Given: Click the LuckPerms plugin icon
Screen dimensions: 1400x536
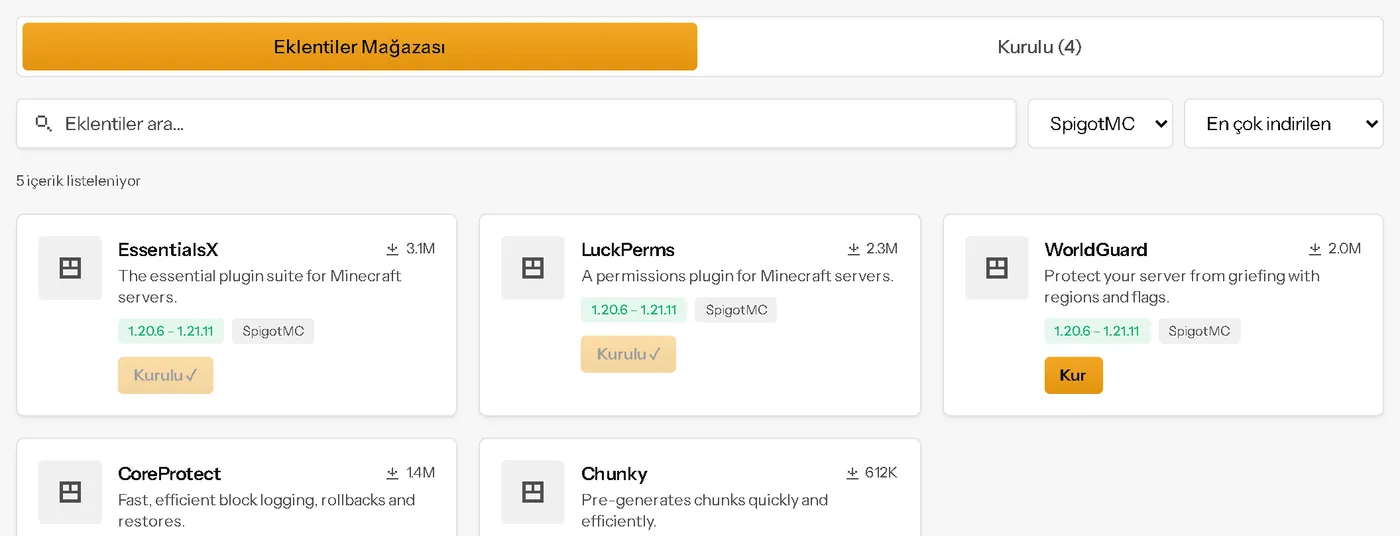Looking at the screenshot, I should pos(533,268).
